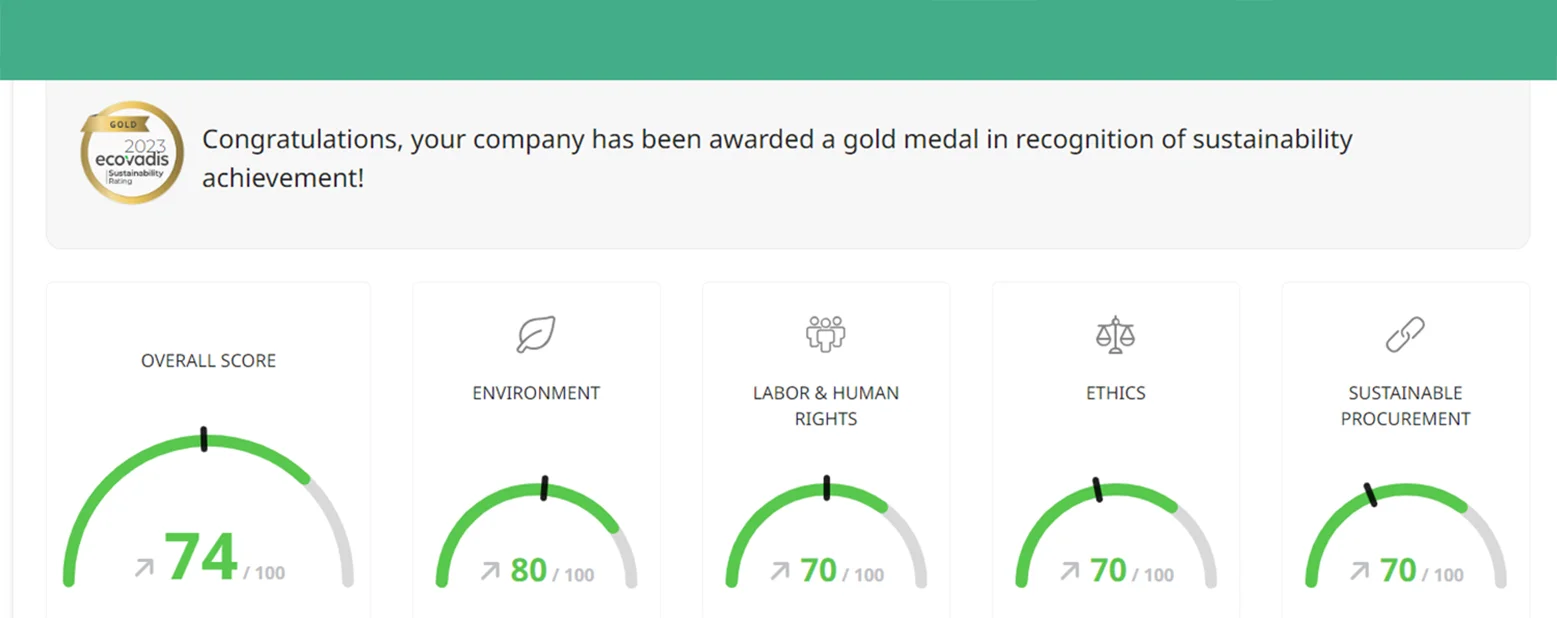This screenshot has width=1557, height=618.
Task: Click the Sustainable Procurement chain link icon
Action: [1405, 334]
